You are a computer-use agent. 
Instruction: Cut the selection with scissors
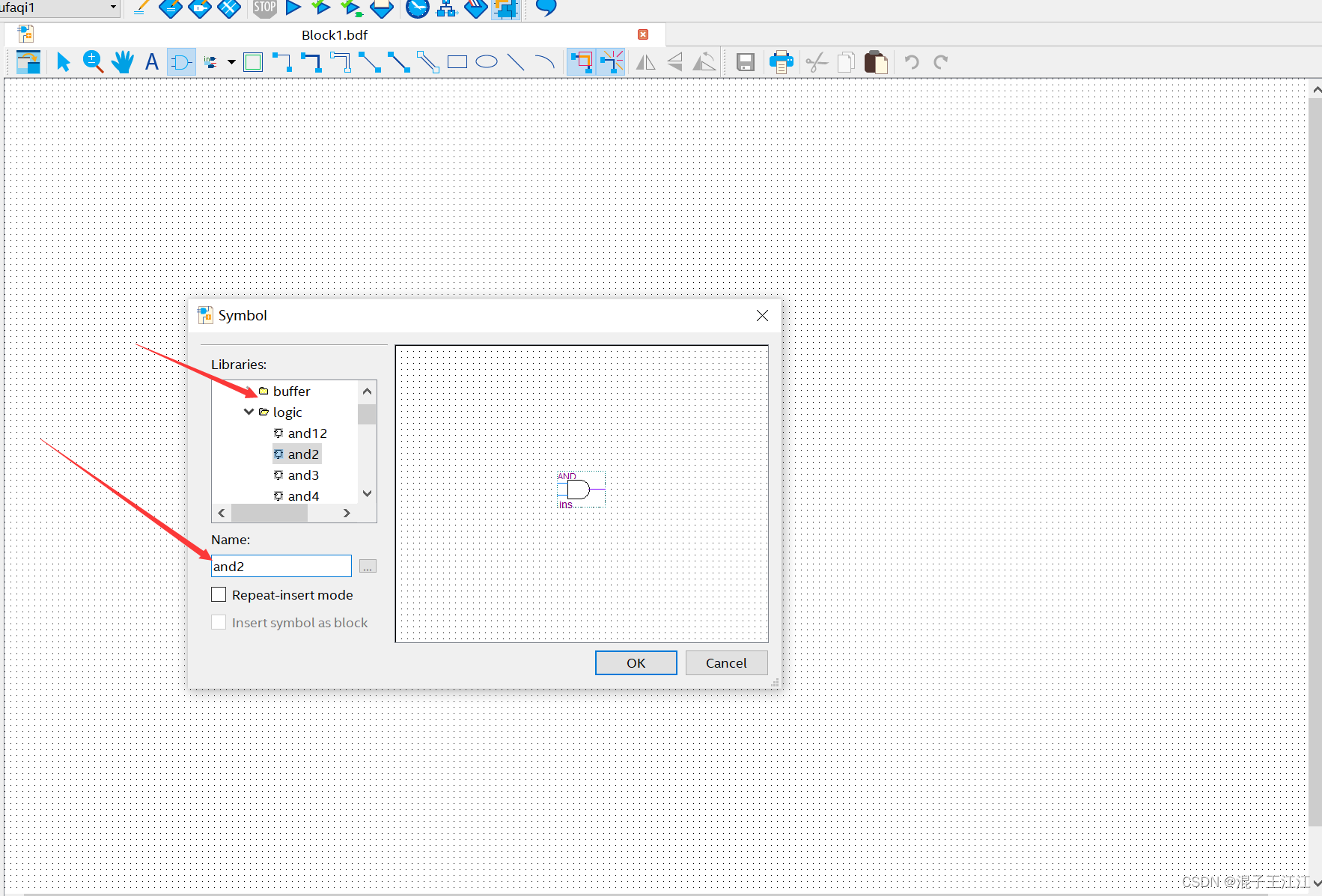coord(817,62)
